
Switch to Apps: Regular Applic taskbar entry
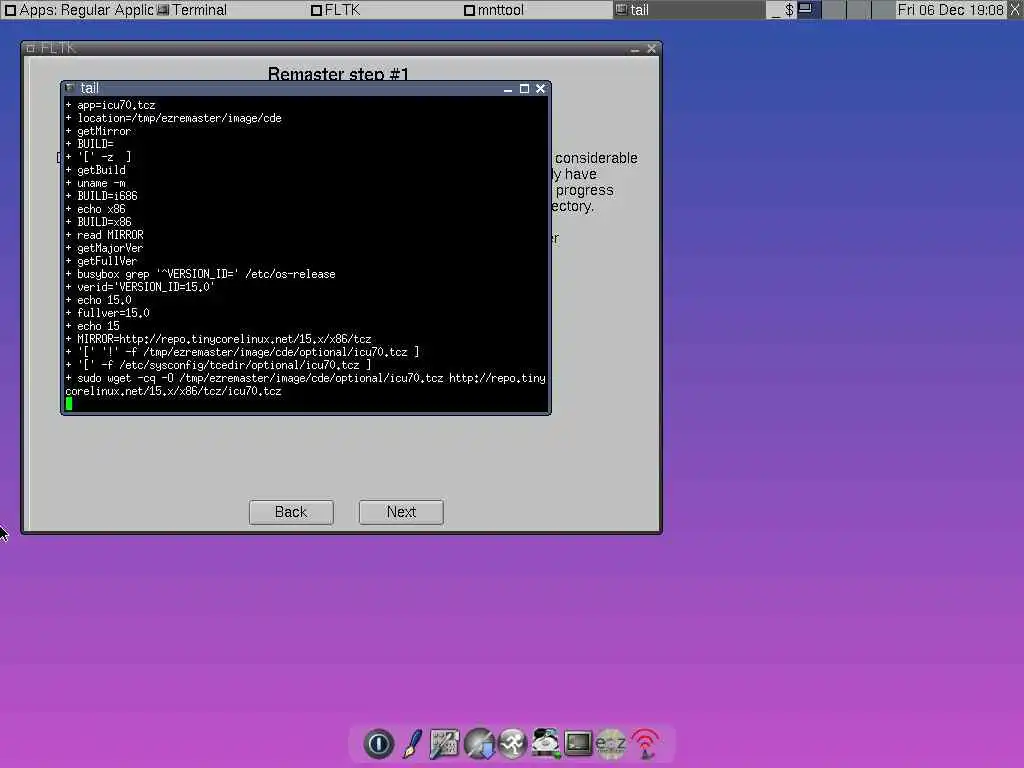79,10
